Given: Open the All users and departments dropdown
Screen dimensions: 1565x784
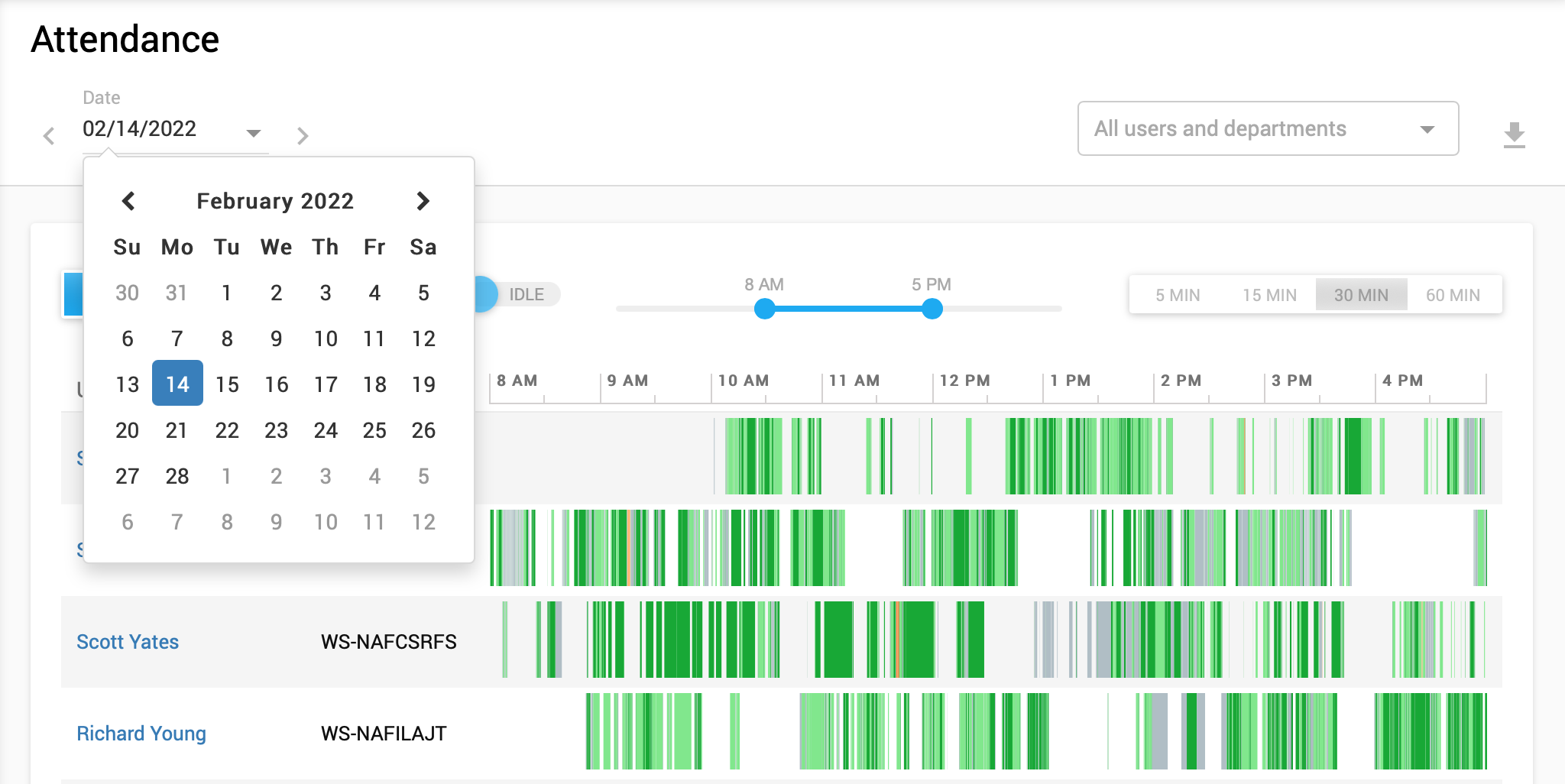Looking at the screenshot, I should click(x=1267, y=128).
